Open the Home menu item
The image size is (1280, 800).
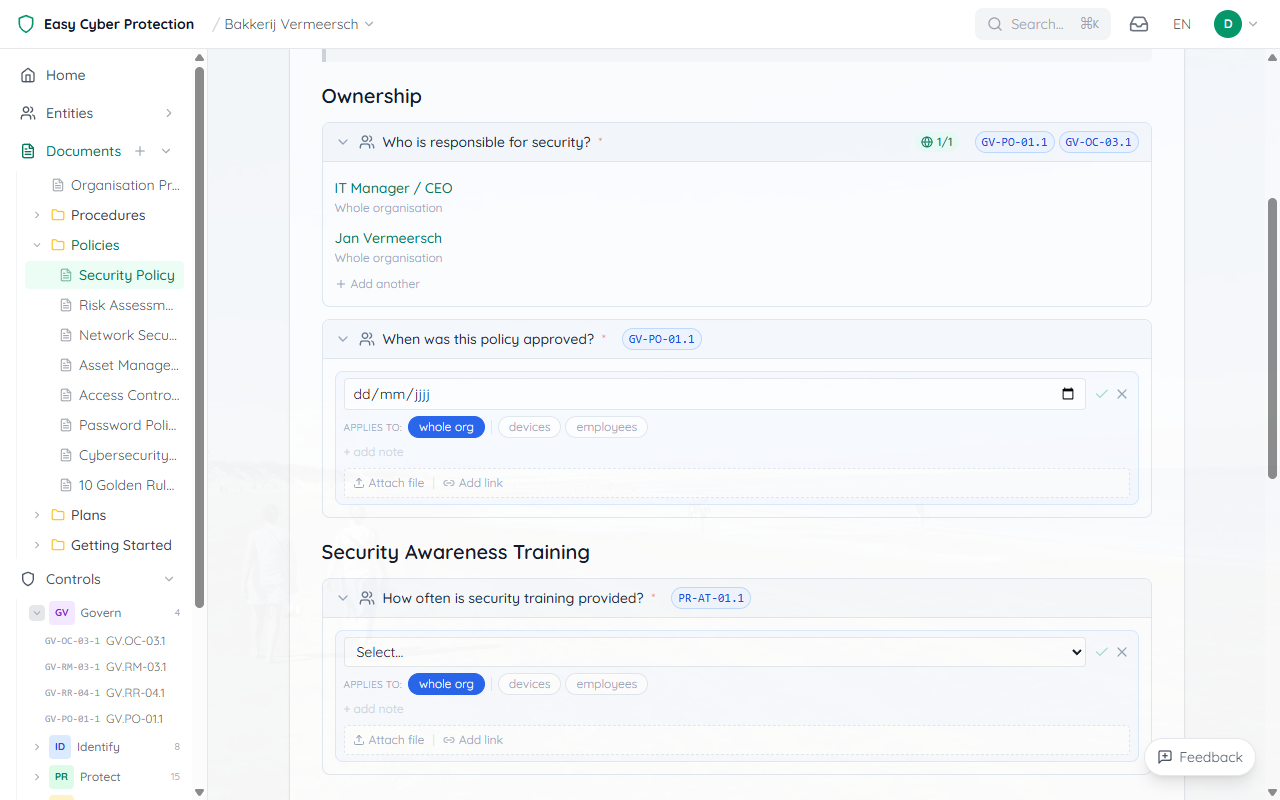65,75
